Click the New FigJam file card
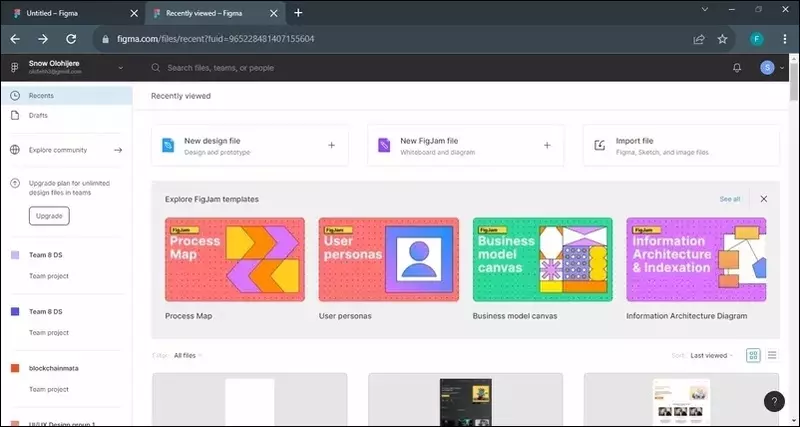 pos(466,145)
